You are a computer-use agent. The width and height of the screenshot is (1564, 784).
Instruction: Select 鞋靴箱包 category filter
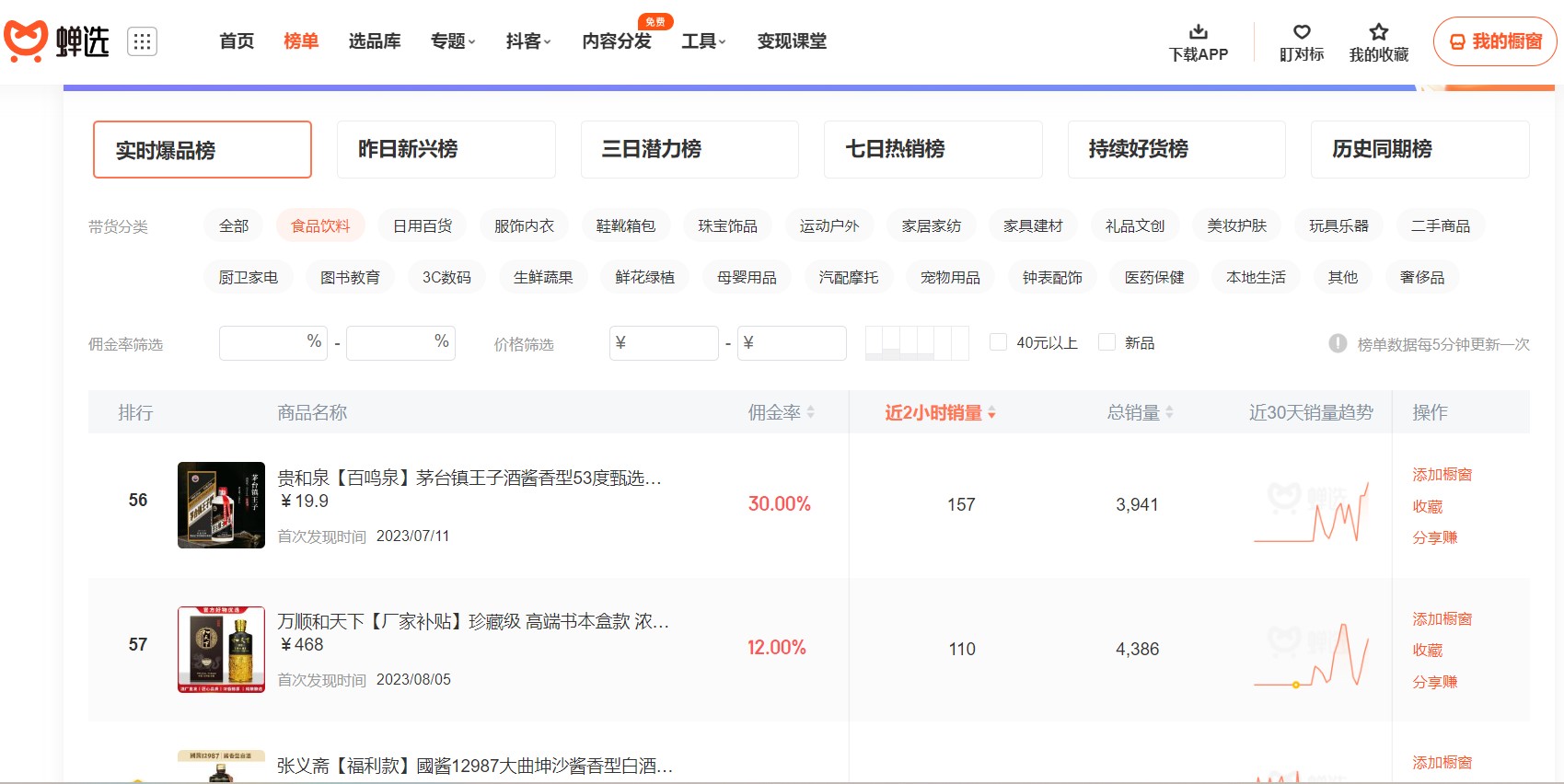click(x=626, y=225)
